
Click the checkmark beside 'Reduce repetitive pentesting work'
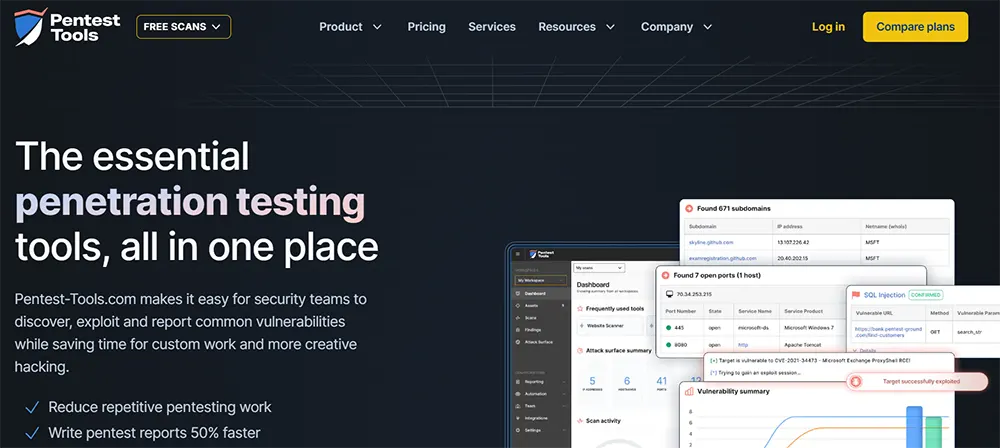(31, 407)
